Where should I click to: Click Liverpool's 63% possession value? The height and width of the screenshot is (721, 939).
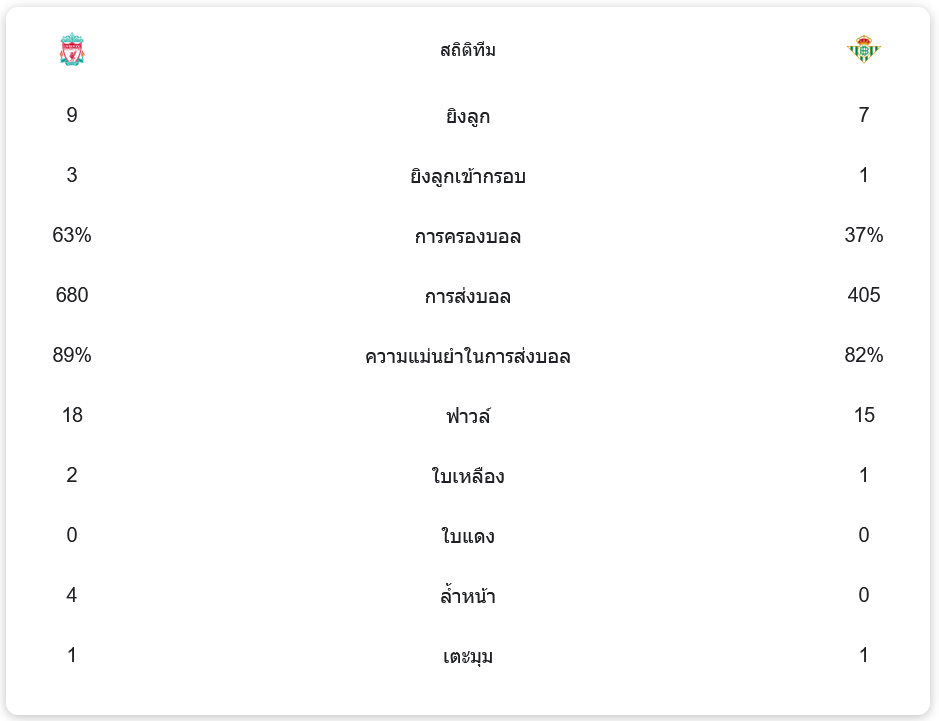coord(72,236)
